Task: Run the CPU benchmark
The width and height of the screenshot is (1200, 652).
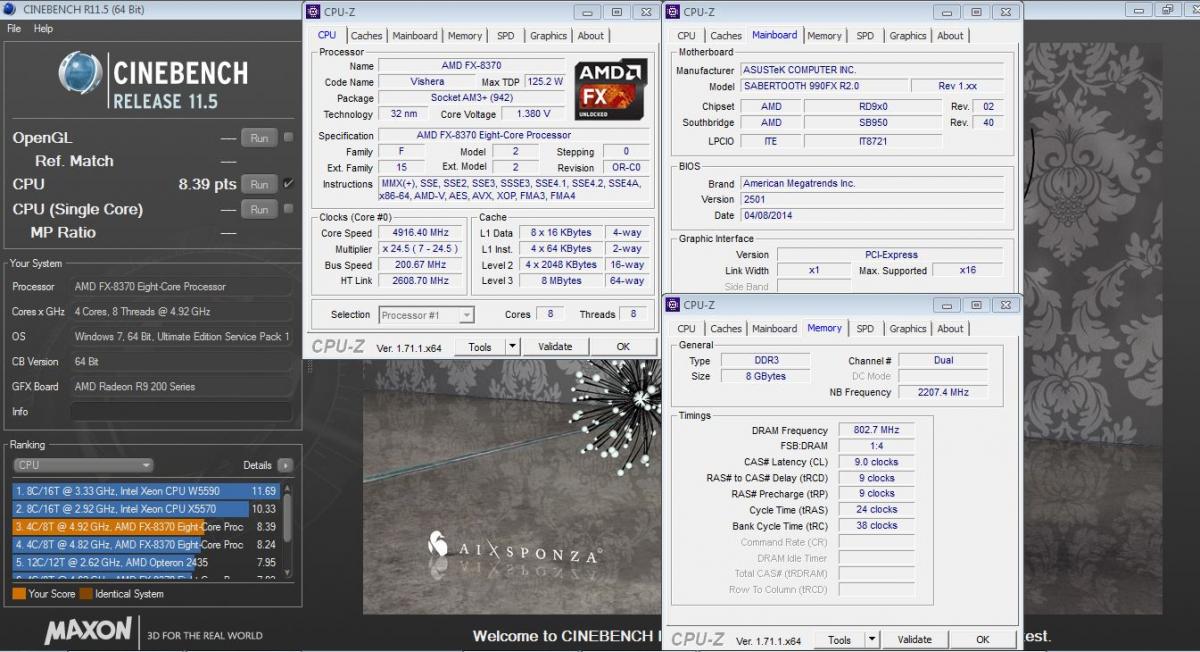Action: tap(259, 184)
